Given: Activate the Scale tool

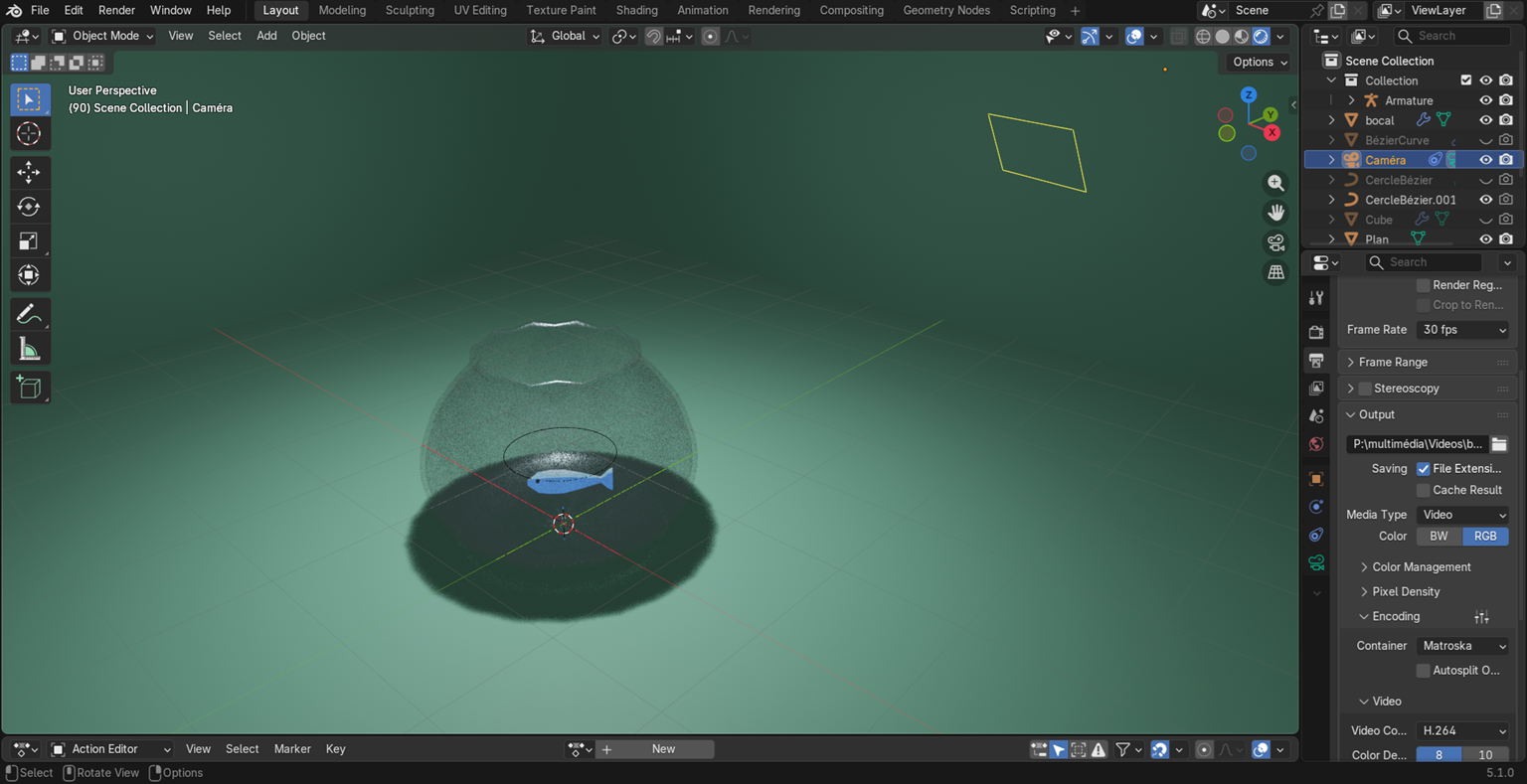Looking at the screenshot, I should click(28, 241).
